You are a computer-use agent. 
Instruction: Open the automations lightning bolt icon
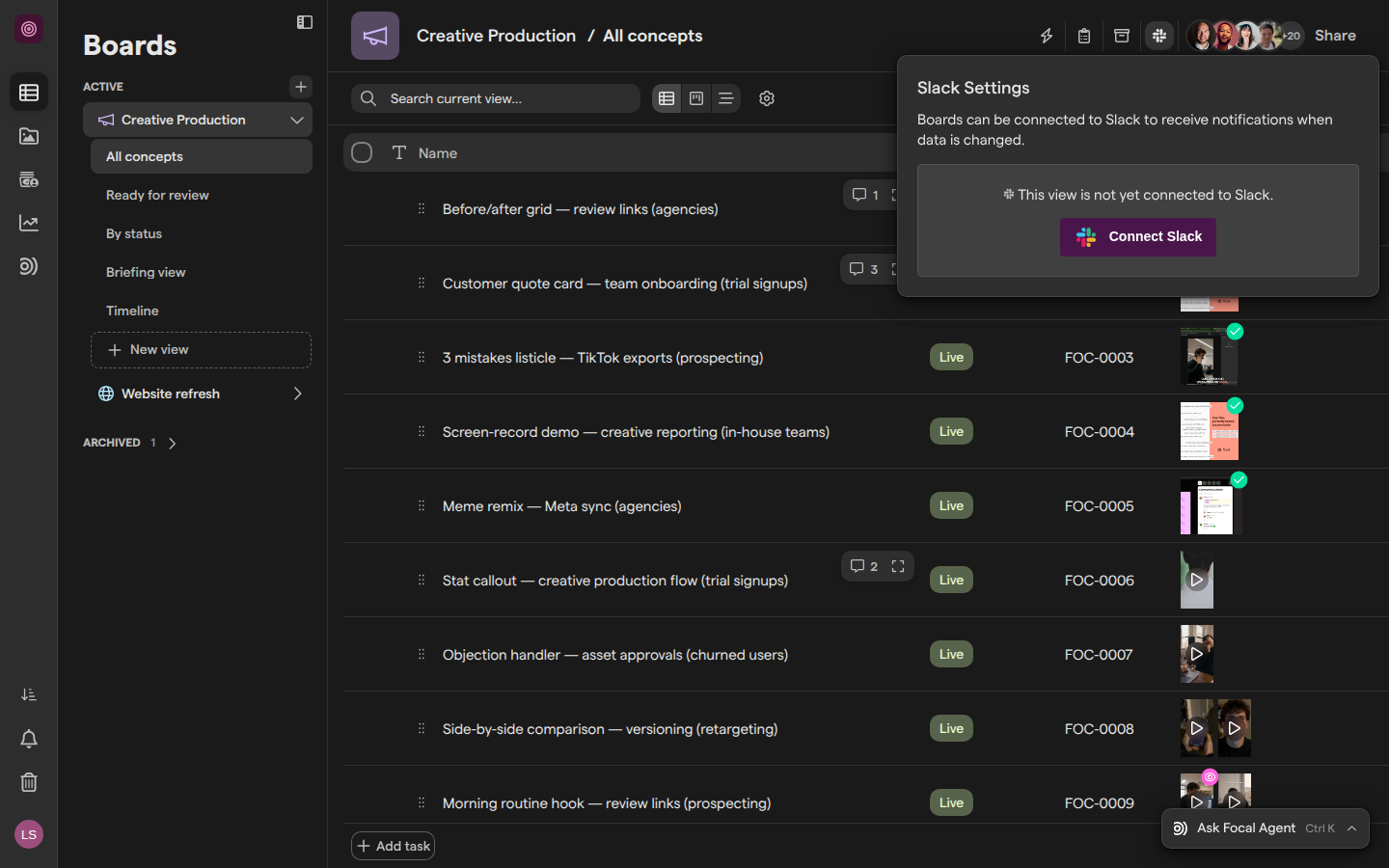click(x=1047, y=36)
